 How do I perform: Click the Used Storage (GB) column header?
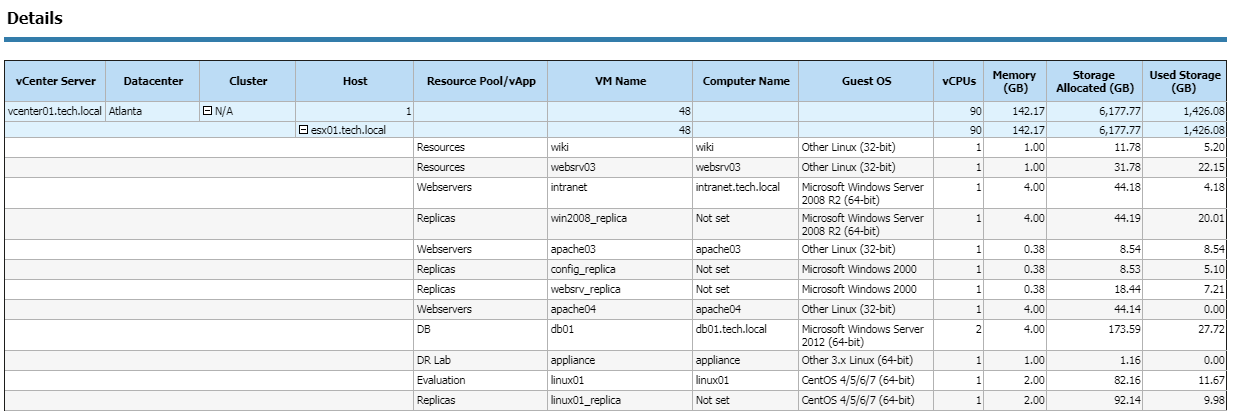pos(1185,81)
